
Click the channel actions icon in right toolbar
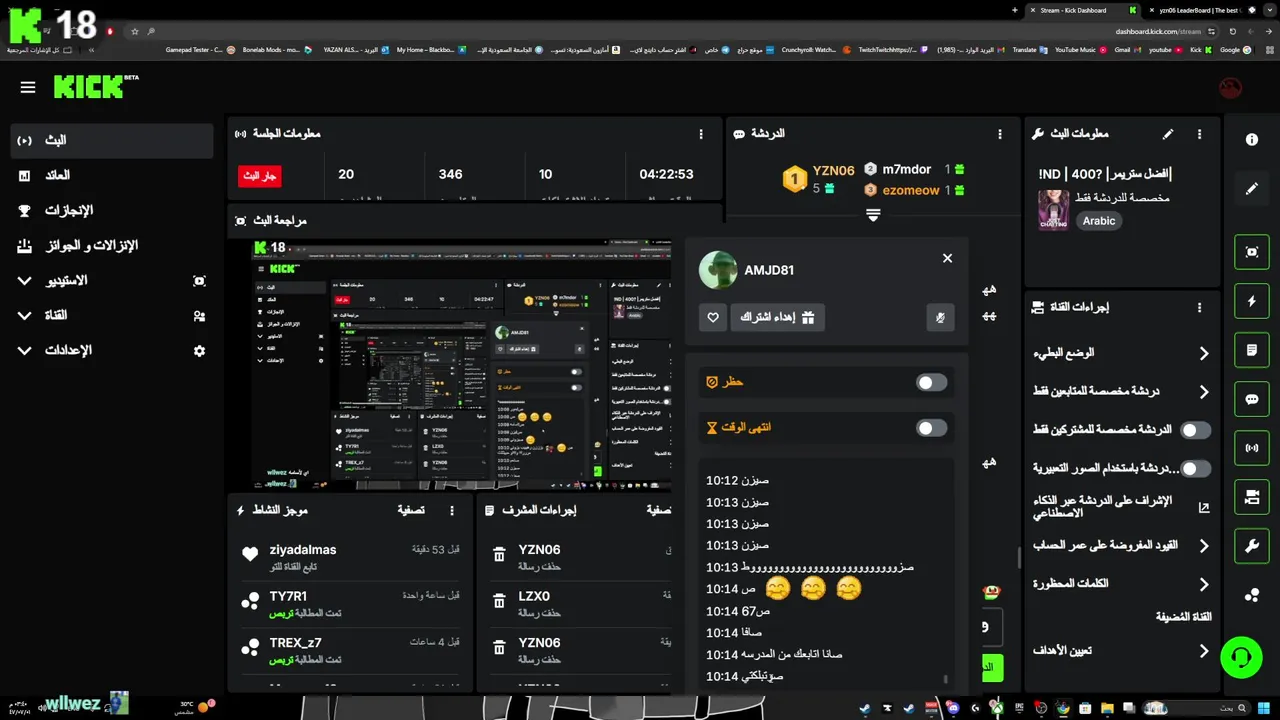(1251, 497)
